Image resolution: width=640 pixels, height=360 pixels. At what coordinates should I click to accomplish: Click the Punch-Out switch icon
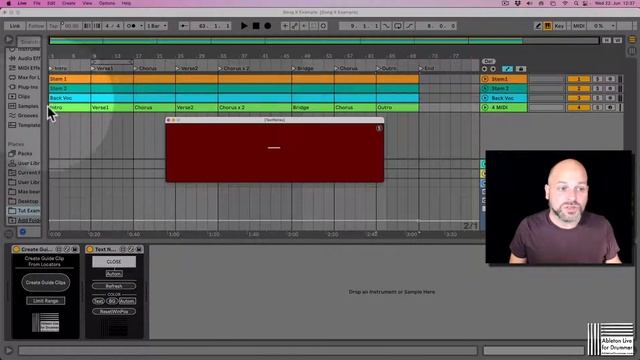pyautogui.click(x=410, y=26)
